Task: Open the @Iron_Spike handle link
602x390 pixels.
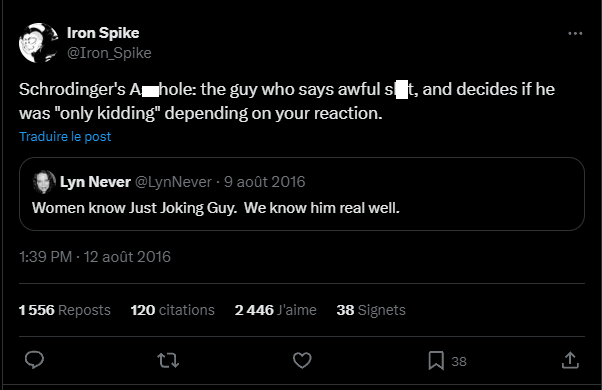Action: [109, 53]
